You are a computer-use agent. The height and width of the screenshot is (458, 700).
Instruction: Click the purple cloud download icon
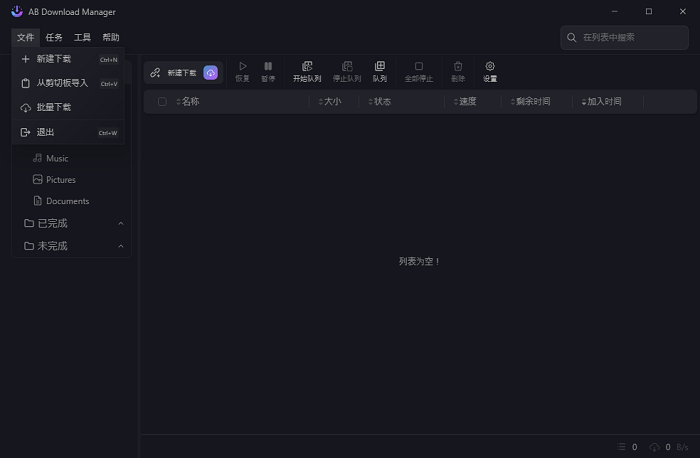coord(211,73)
